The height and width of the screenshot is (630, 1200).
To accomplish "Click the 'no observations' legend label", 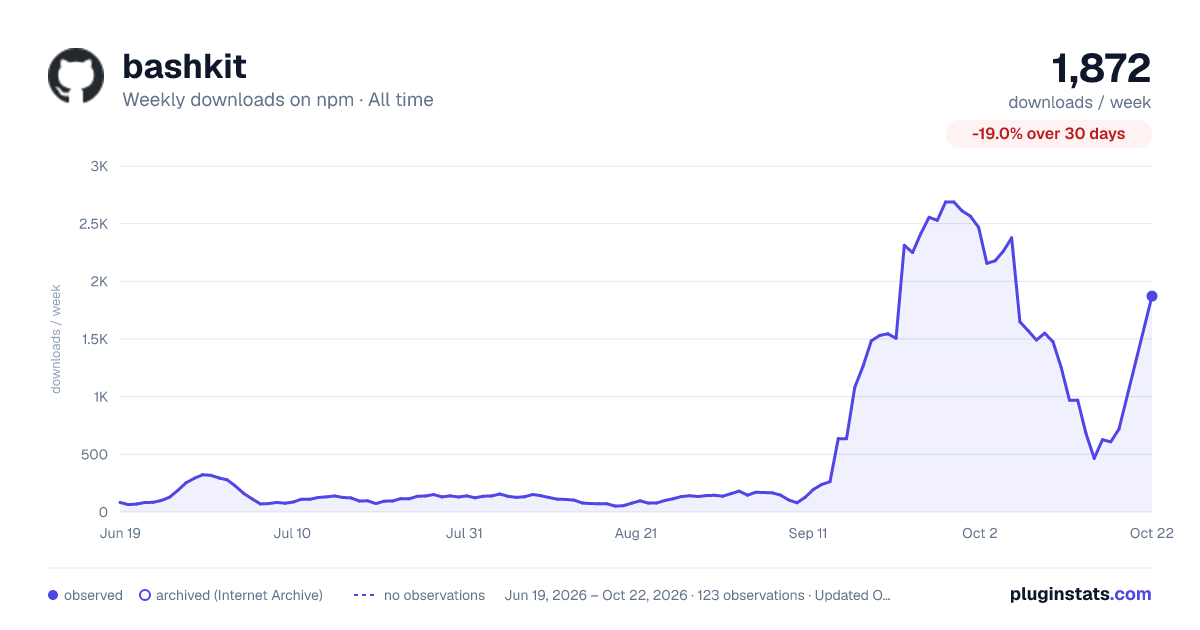I will [434, 595].
